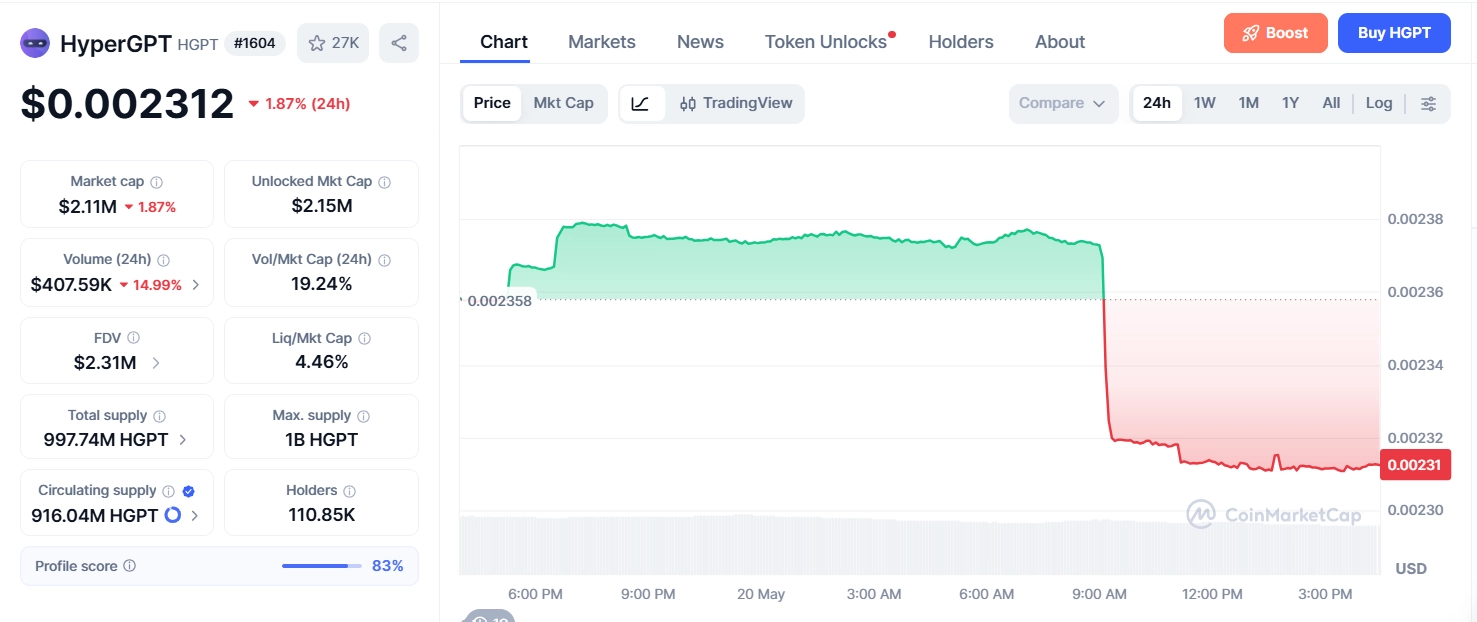Screen dimensions: 1477x622
Task: Open the Chart tab
Action: click(x=504, y=42)
